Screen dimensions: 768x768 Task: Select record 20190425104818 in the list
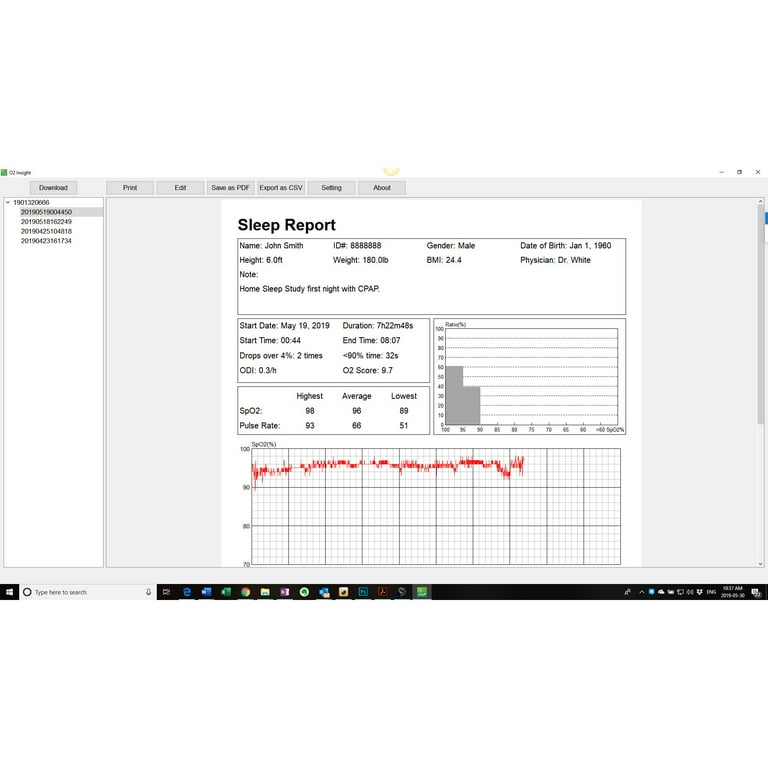(46, 231)
